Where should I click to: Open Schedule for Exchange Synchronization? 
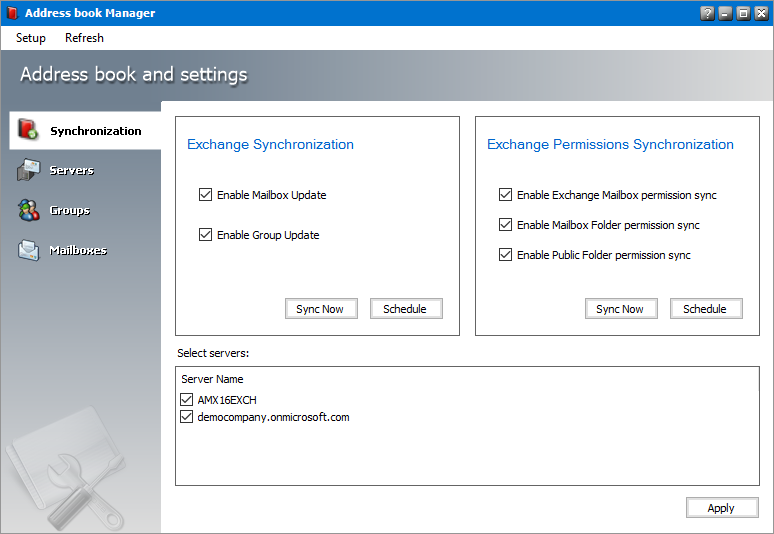(405, 309)
